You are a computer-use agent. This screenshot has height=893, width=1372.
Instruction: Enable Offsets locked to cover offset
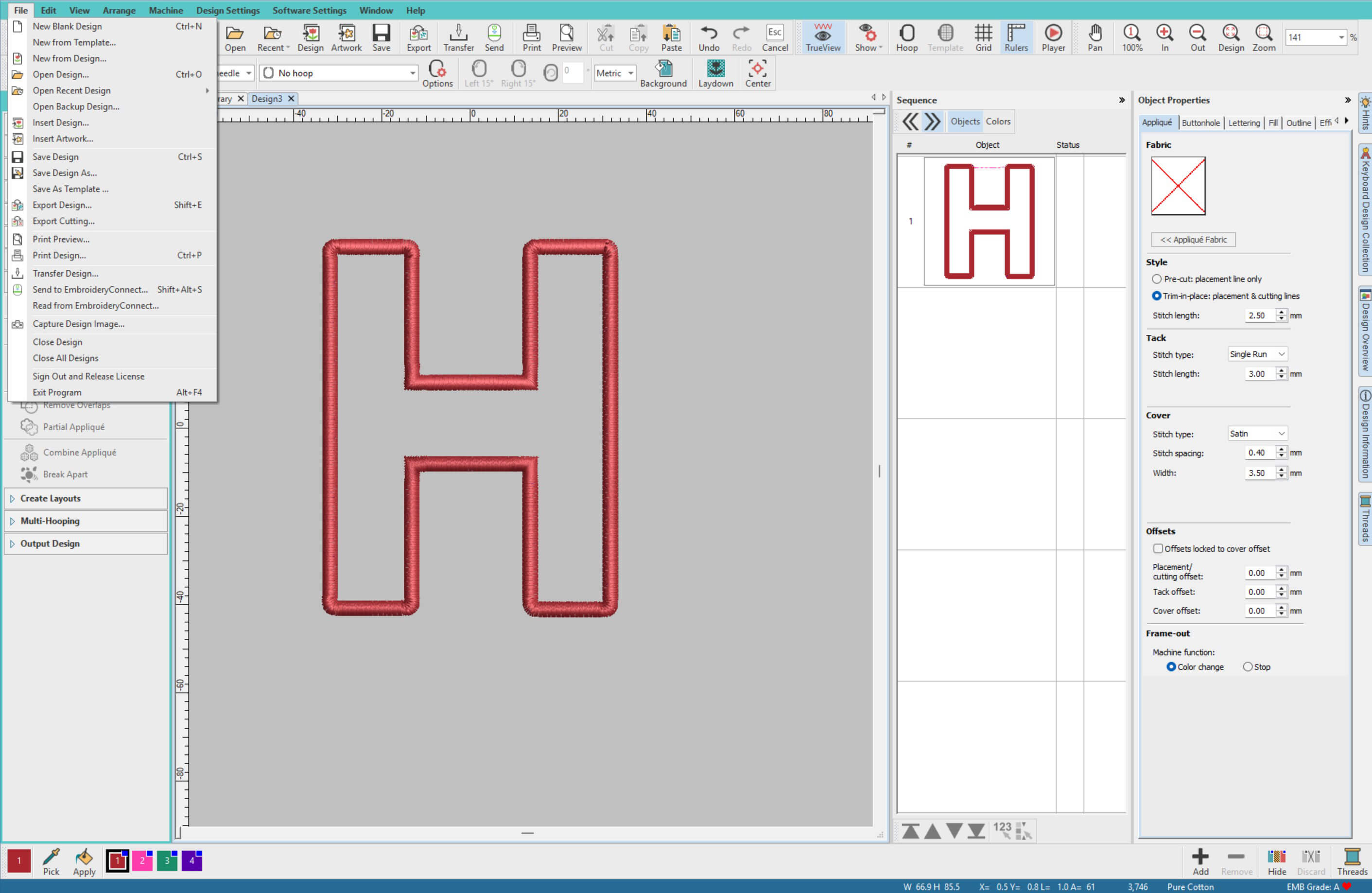pyautogui.click(x=1158, y=548)
